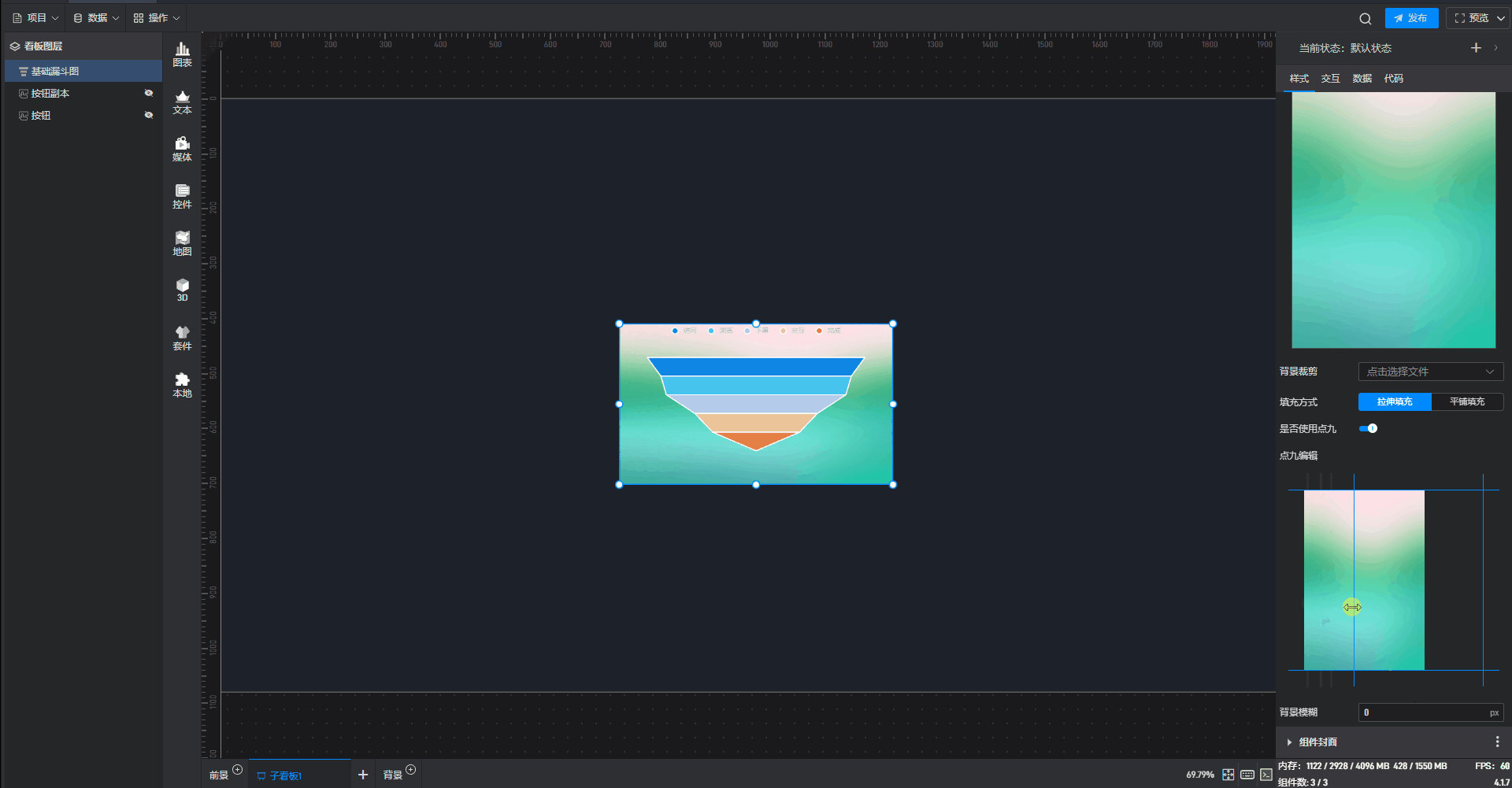Toggle visibility of 按钮 layer
Image resolution: width=1512 pixels, height=788 pixels.
click(149, 115)
